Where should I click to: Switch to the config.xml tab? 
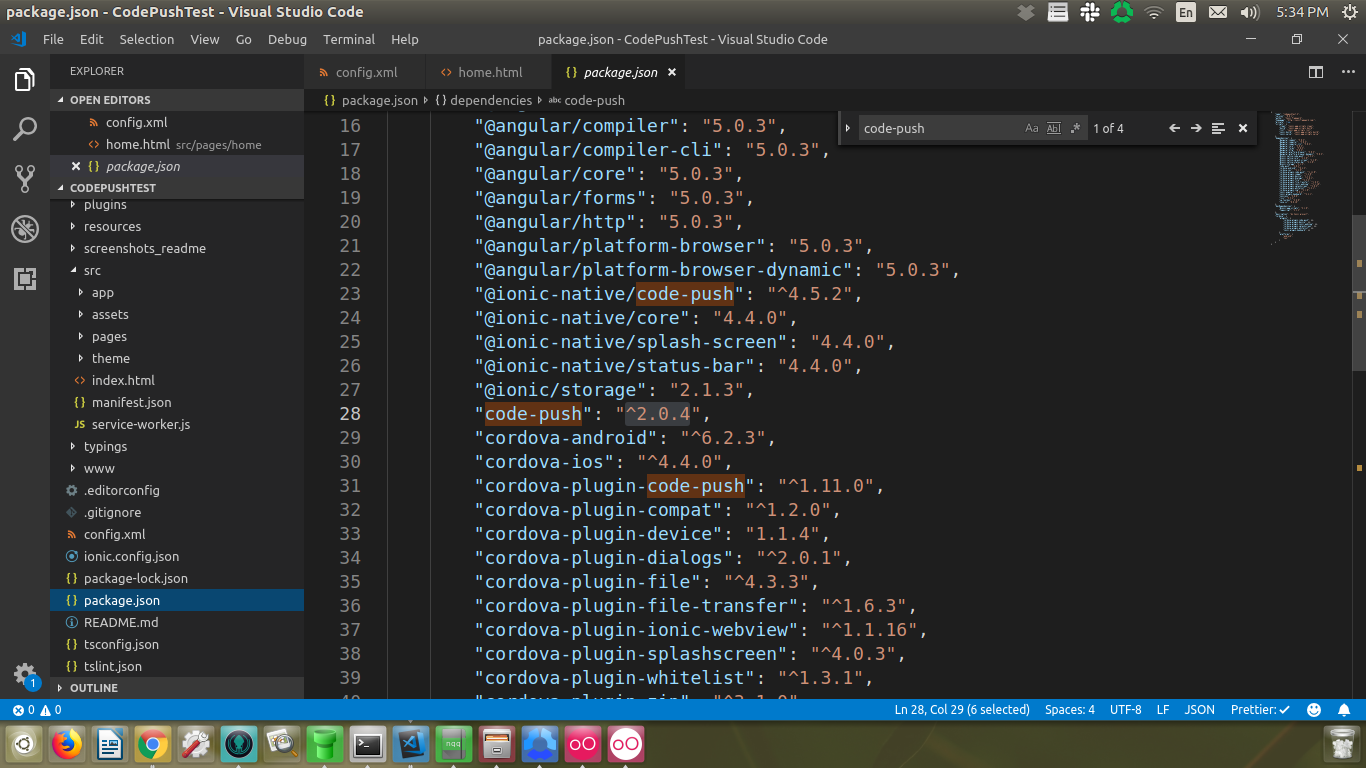coord(365,72)
